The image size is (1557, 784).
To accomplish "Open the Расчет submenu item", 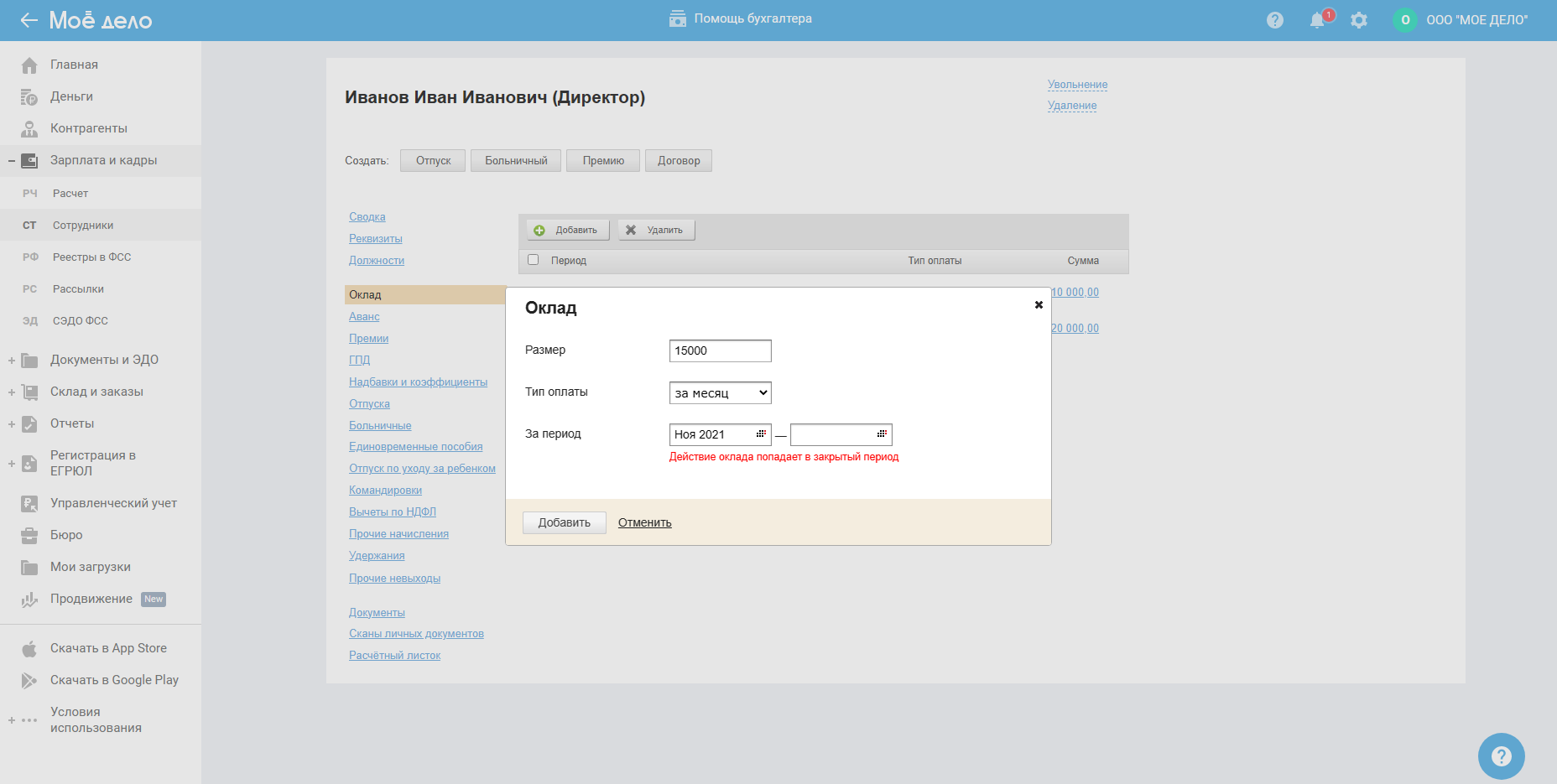I will point(70,194).
